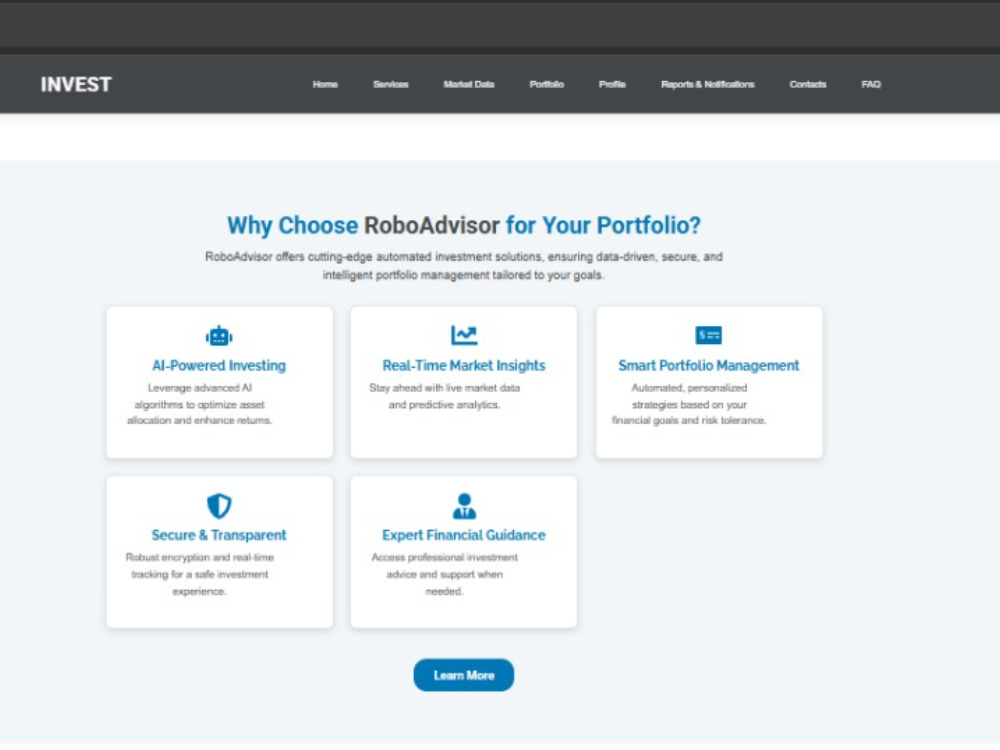Open the Smart Portfolio Management heading

click(709, 365)
